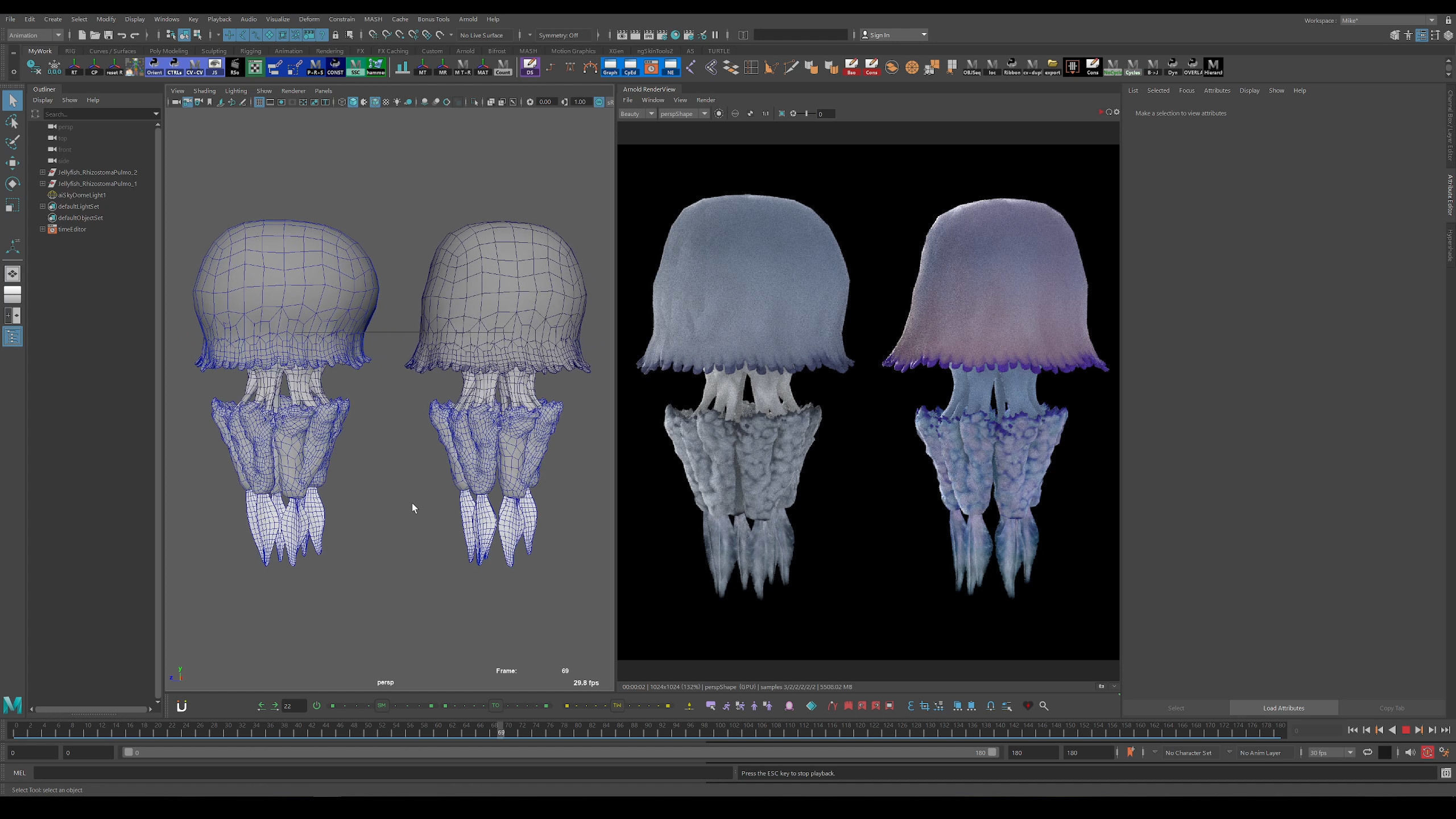This screenshot has height=819, width=1456.
Task: Open the NE node editor shelf button
Action: point(671,67)
